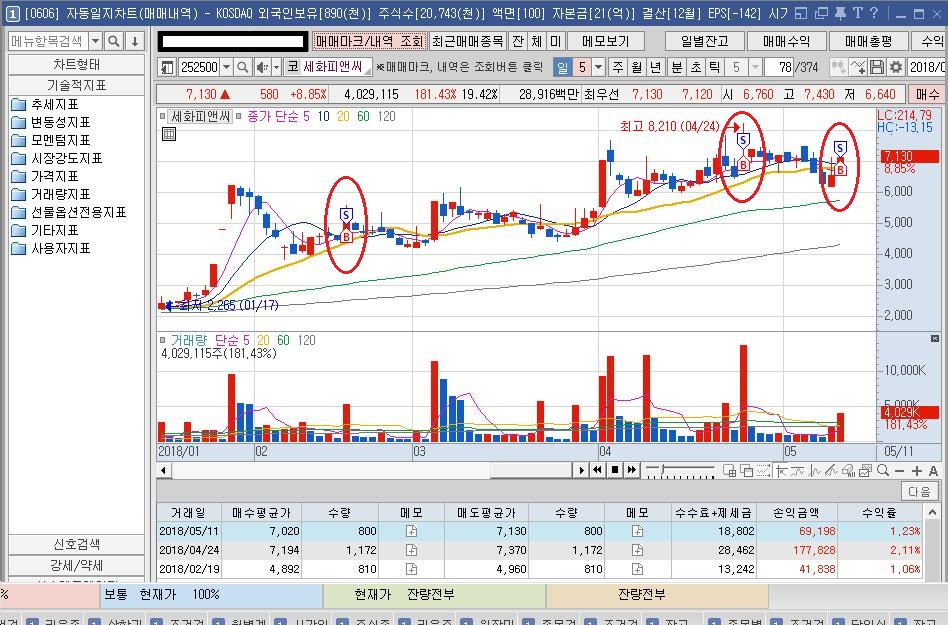
Task: Click the pin icon in title bar
Action: tap(840, 13)
